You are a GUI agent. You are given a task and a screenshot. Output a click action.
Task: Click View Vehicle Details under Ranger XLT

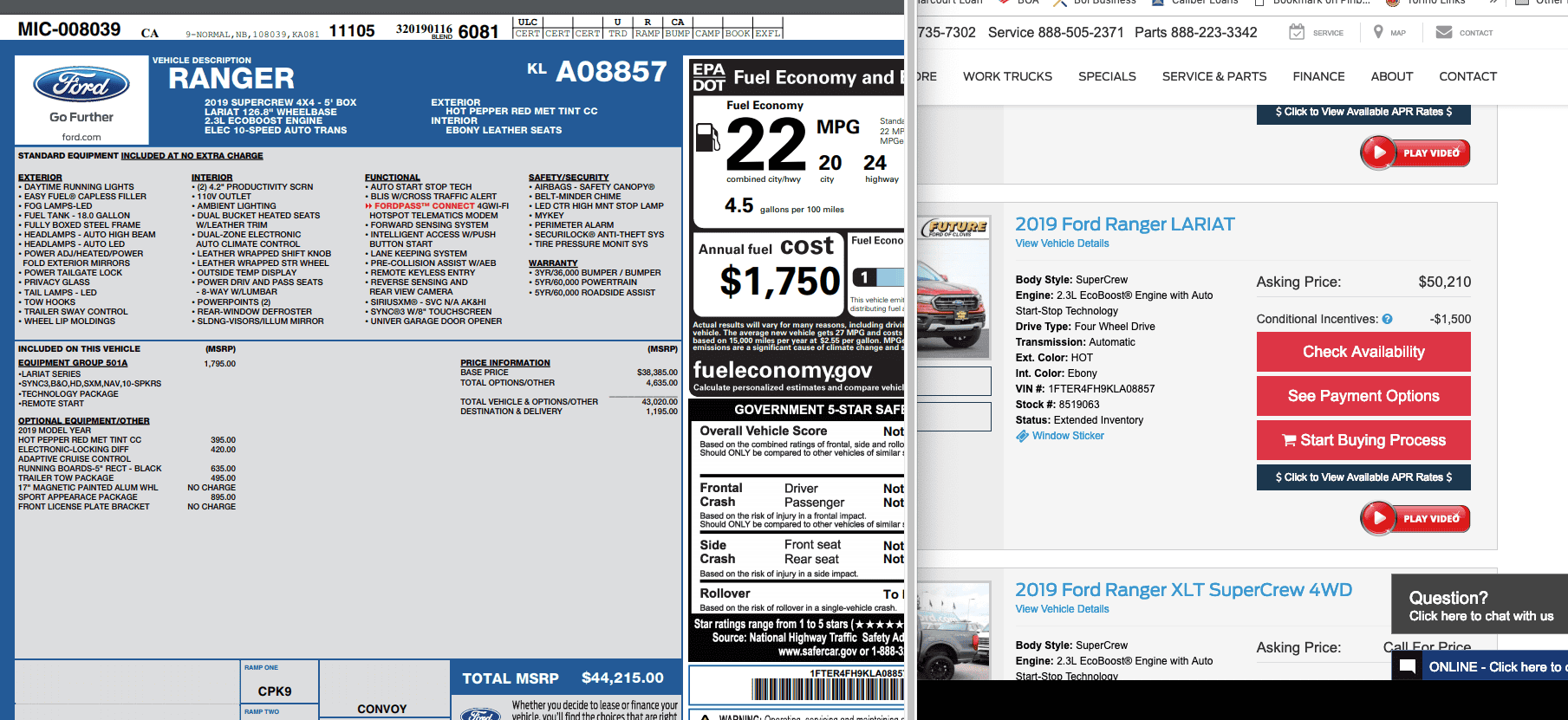click(x=1062, y=609)
